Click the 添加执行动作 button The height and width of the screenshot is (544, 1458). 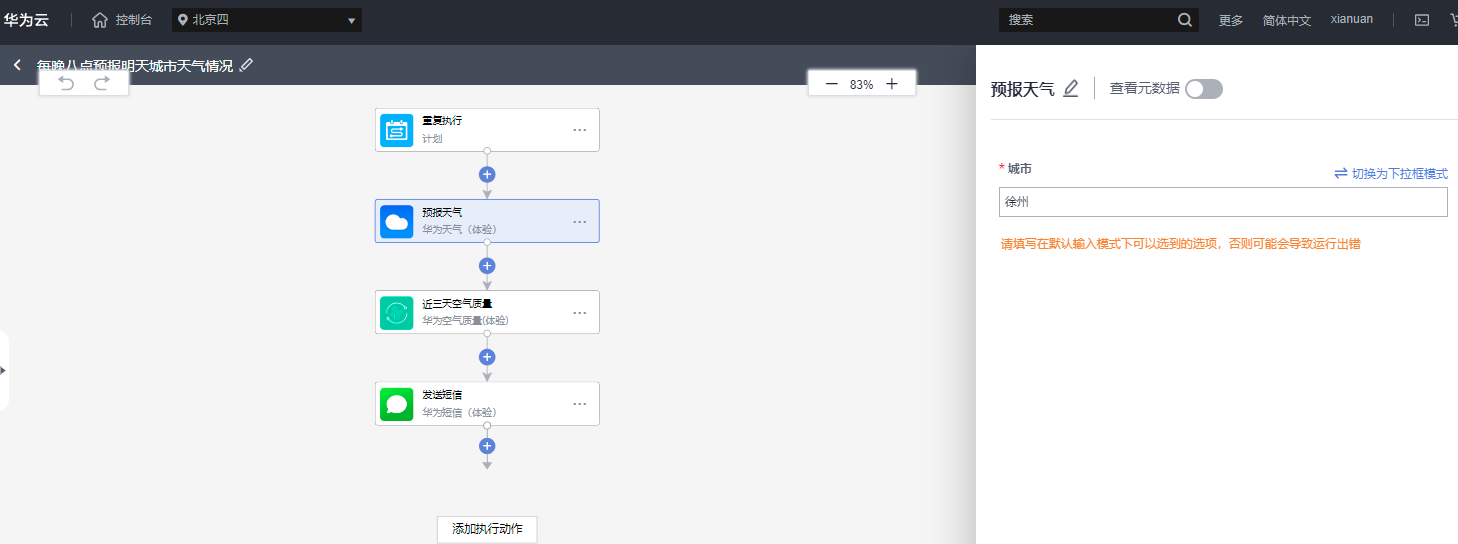pyautogui.click(x=487, y=529)
